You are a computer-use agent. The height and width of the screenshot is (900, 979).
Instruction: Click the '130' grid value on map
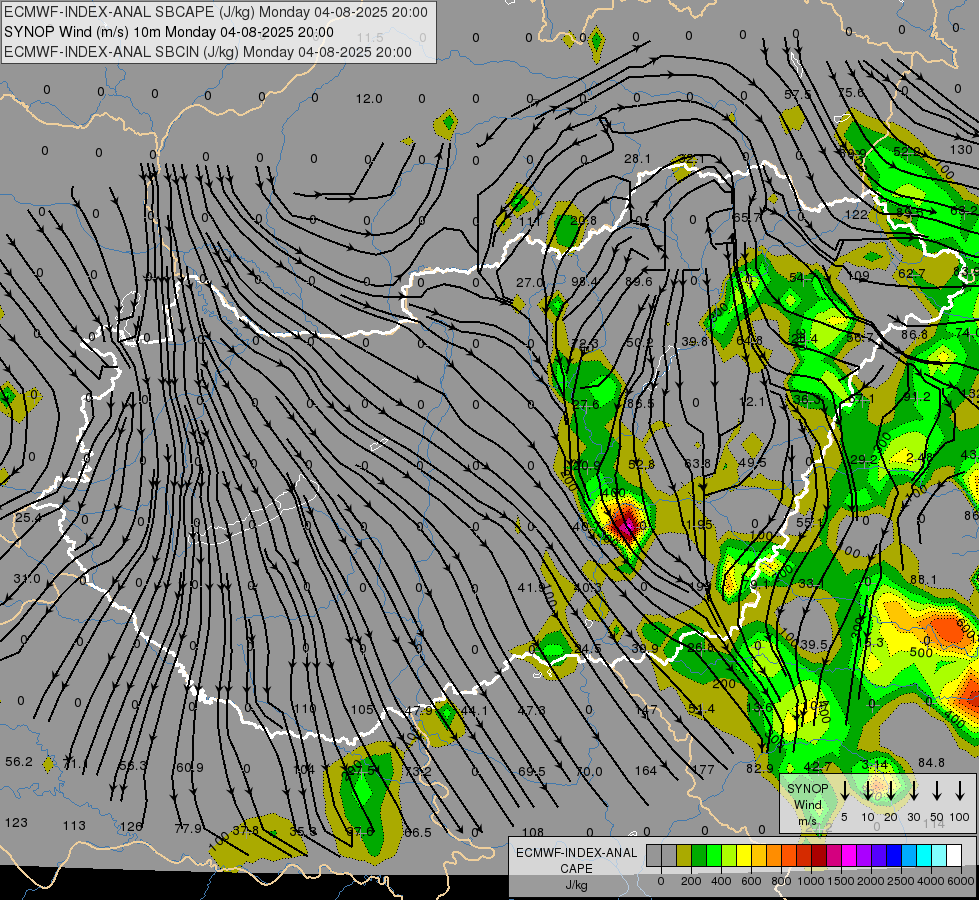click(962, 149)
